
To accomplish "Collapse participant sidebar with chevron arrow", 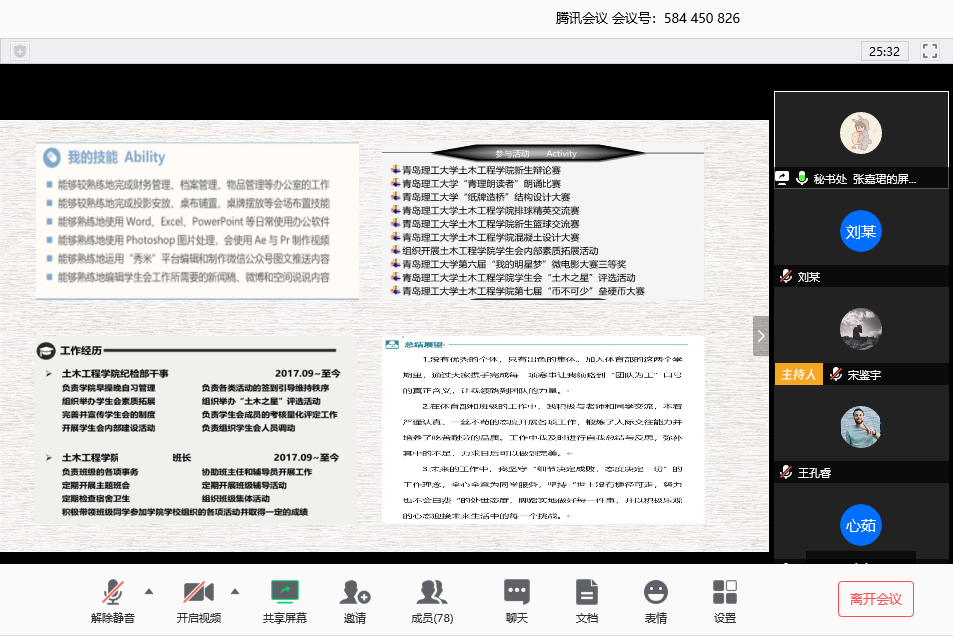I will [x=761, y=336].
